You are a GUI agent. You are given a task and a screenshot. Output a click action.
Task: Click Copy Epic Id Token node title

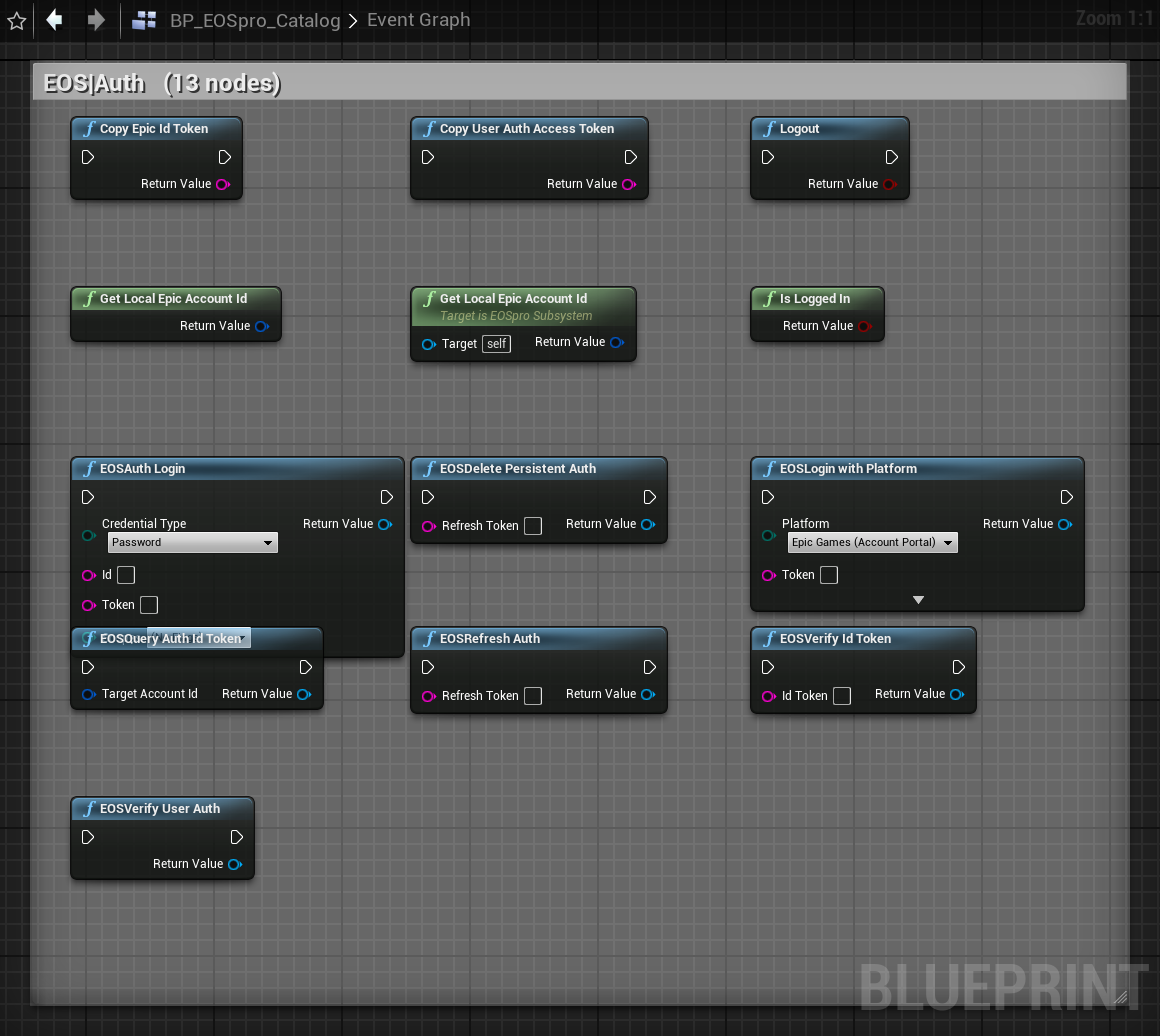pos(154,129)
